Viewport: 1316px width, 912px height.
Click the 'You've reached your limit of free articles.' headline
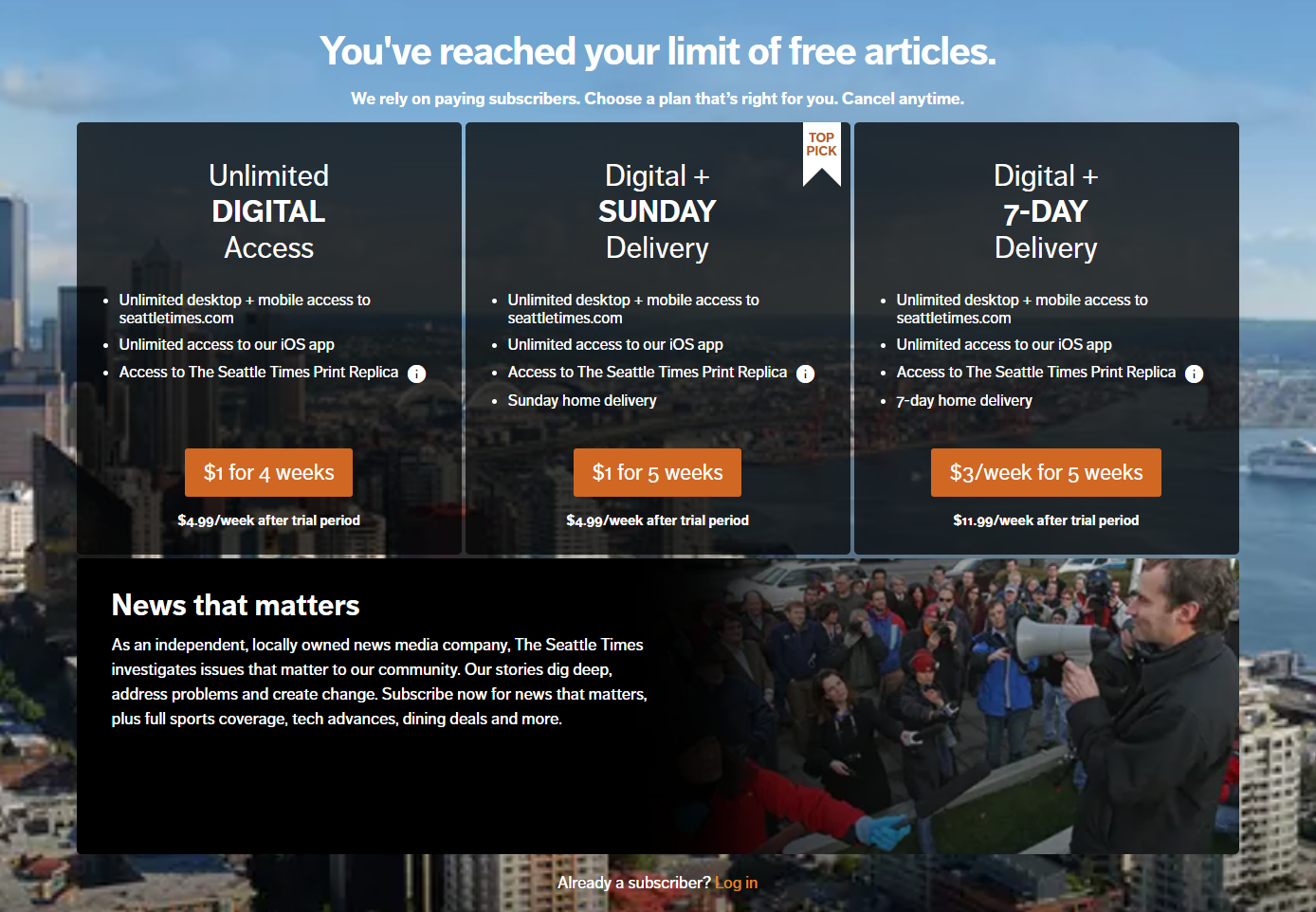658,51
